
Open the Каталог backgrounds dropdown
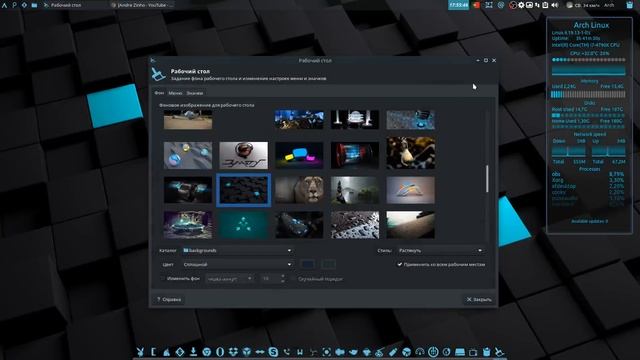237,250
